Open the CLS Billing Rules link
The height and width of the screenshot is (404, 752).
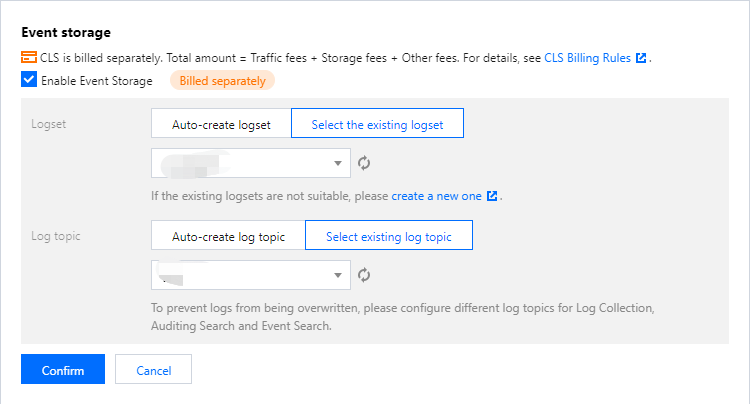[587, 58]
